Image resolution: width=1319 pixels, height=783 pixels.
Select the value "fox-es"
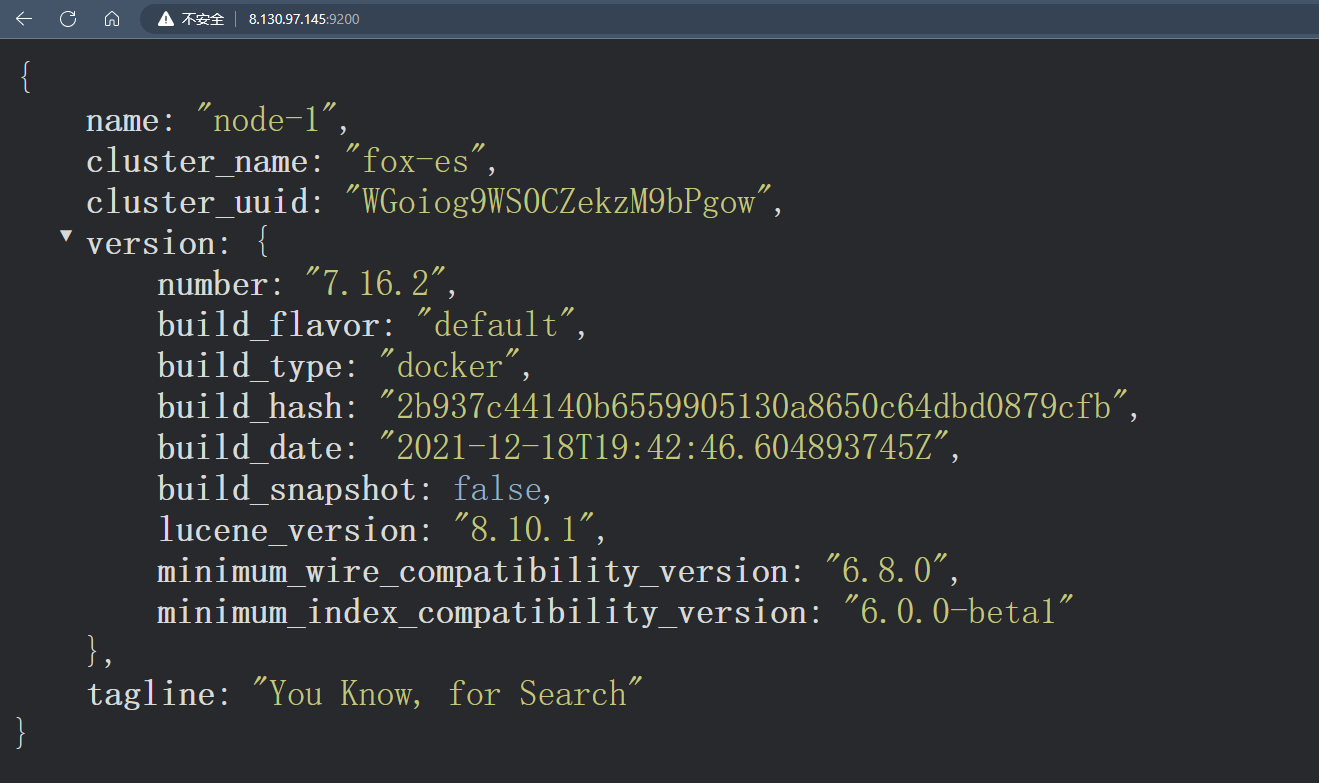click(x=415, y=162)
